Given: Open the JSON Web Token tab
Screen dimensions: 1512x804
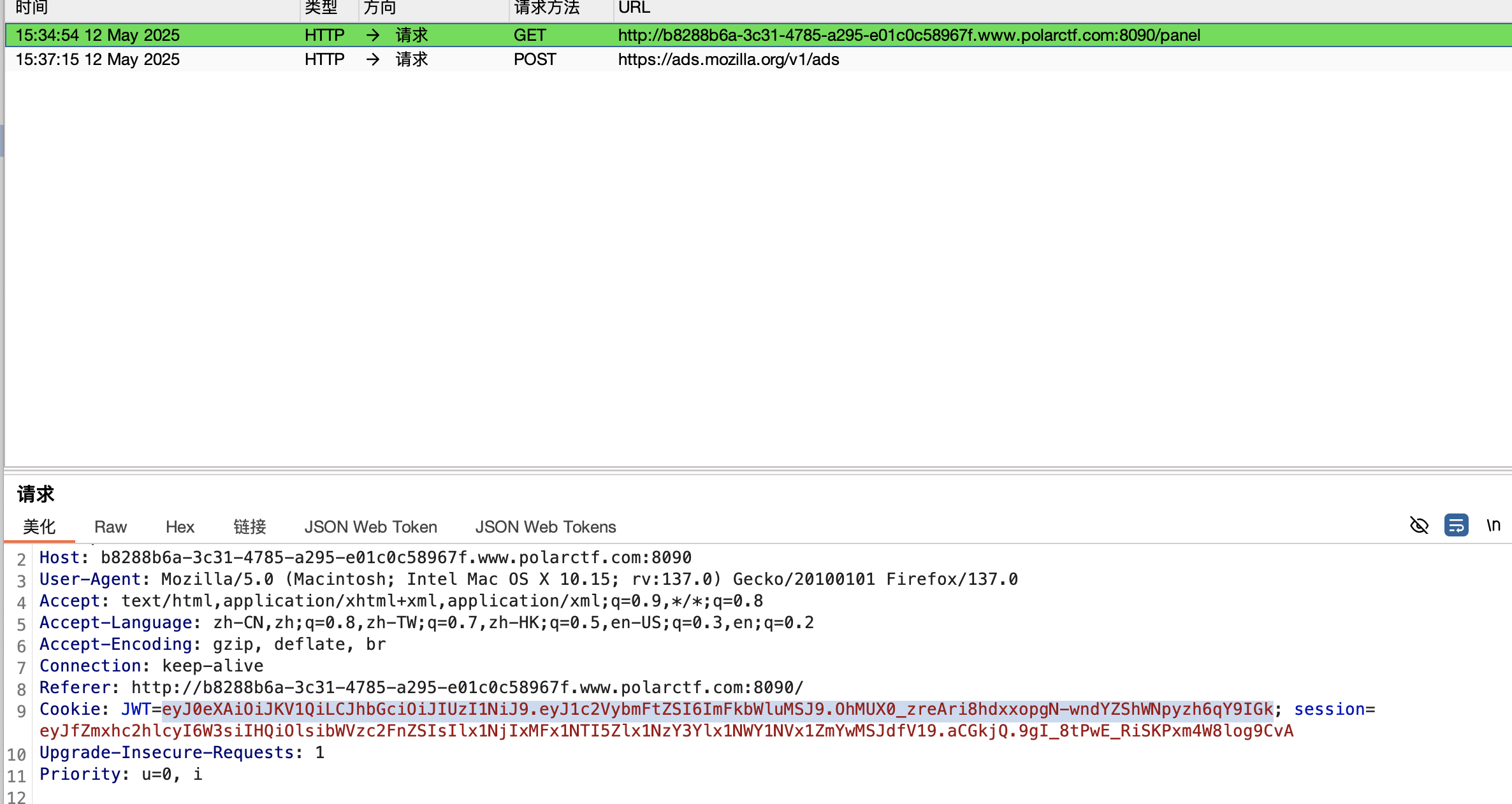Looking at the screenshot, I should coord(370,527).
